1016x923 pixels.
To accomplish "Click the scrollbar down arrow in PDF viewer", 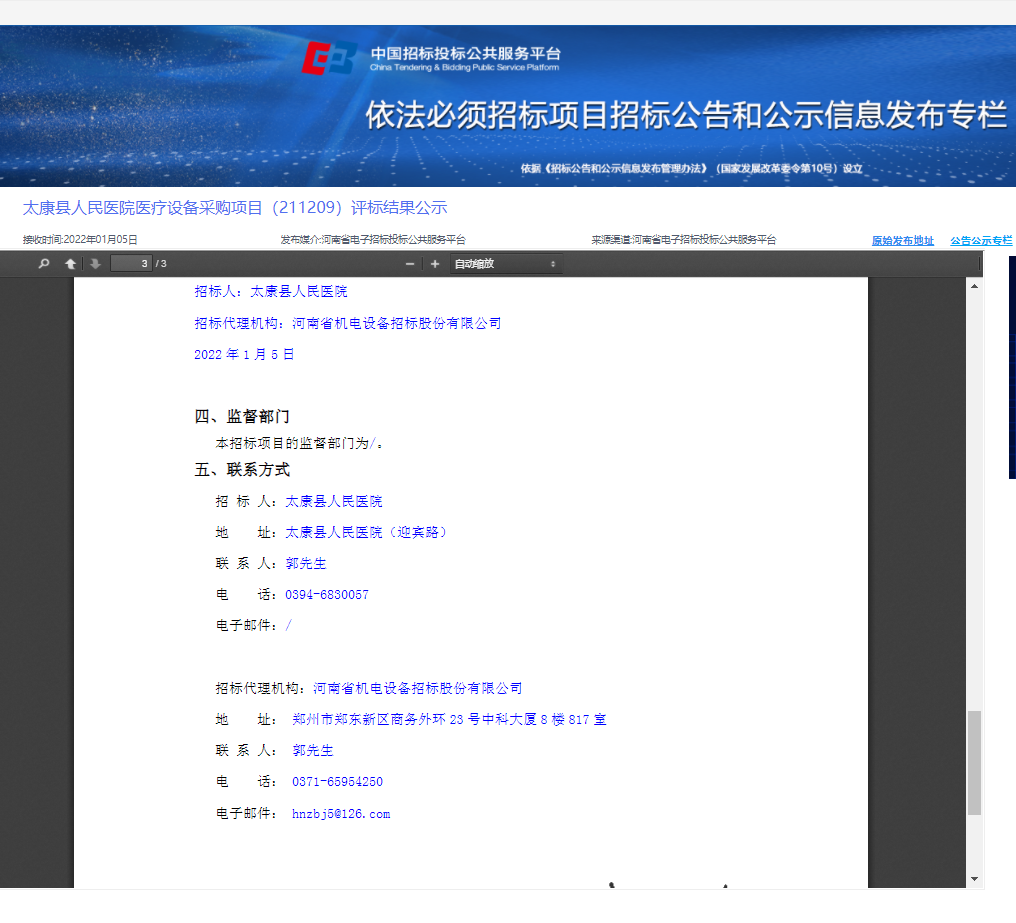I will tap(974, 879).
